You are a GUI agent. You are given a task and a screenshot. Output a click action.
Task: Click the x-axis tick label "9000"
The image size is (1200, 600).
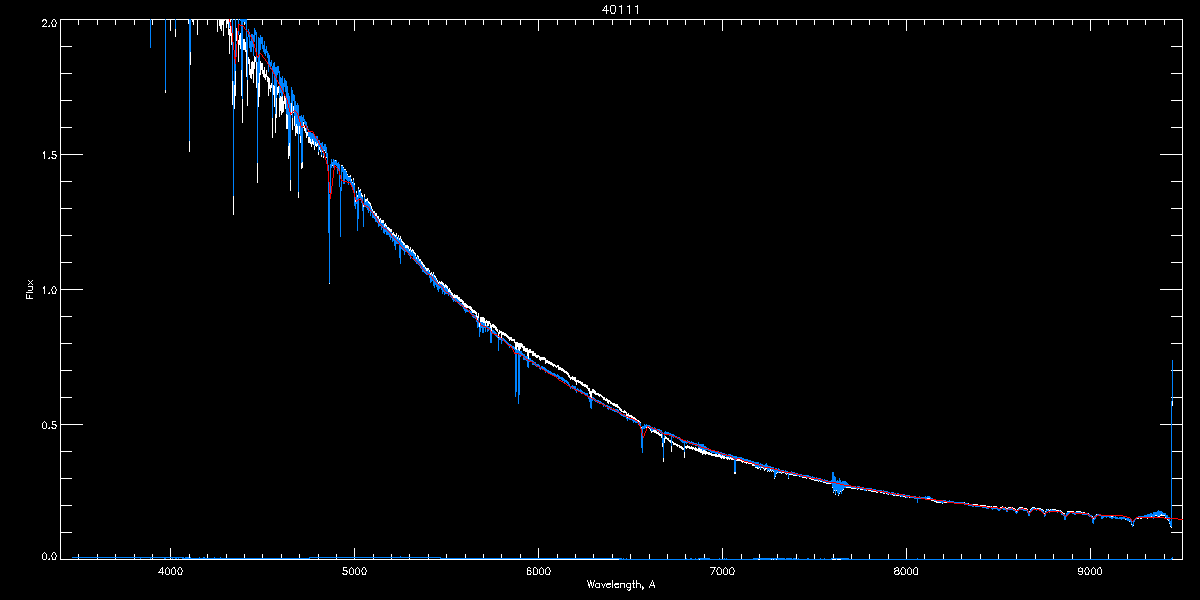[1090, 571]
